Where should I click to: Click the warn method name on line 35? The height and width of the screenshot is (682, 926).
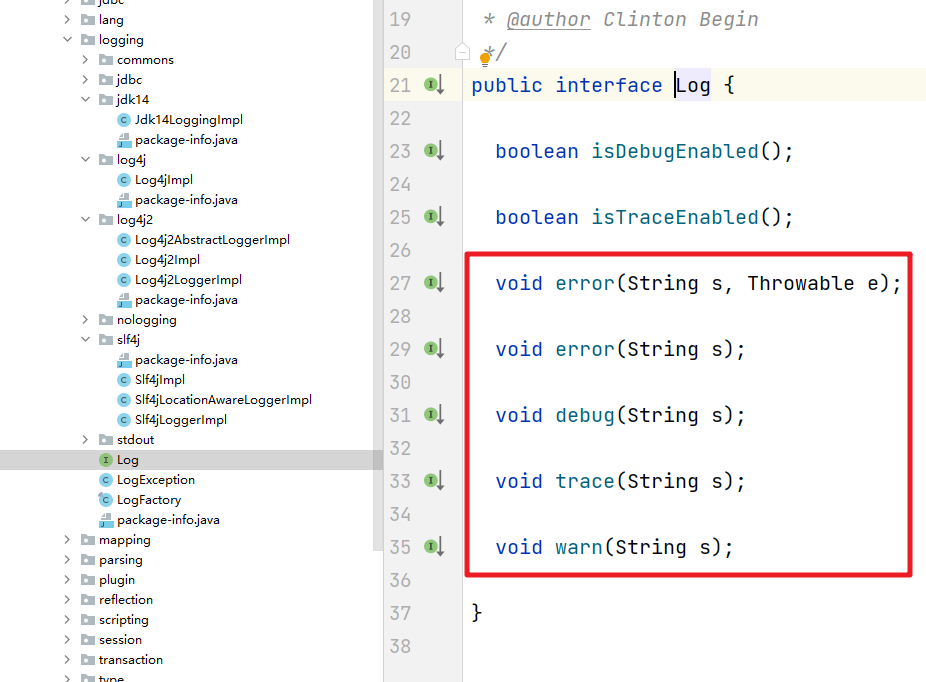tap(579, 547)
